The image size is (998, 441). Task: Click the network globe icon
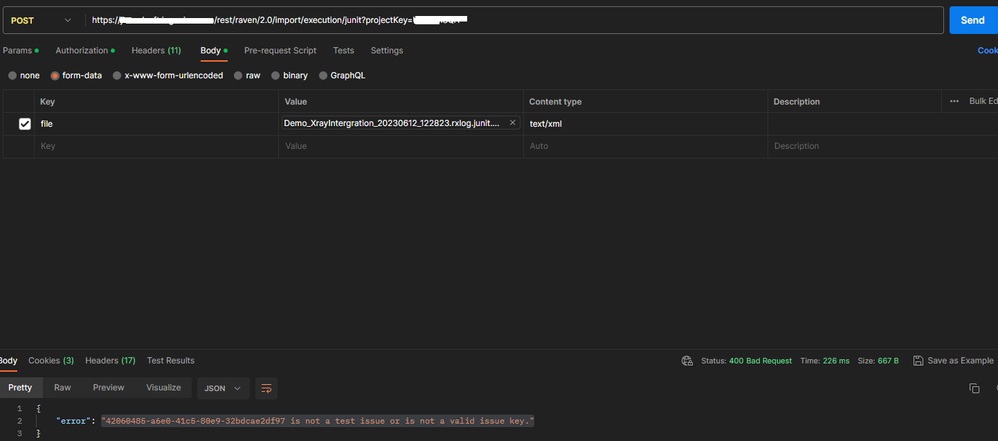[x=687, y=361]
